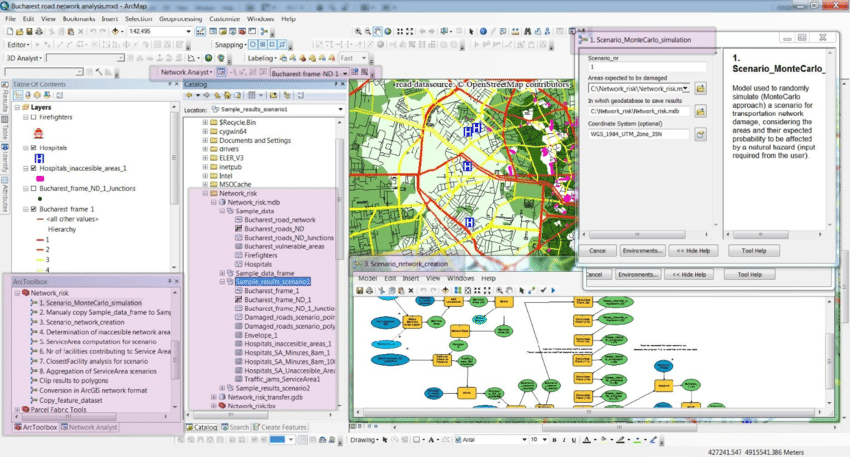This screenshot has width=850, height=457.
Task: Open the Geoprocessing menu
Action: coord(180,18)
